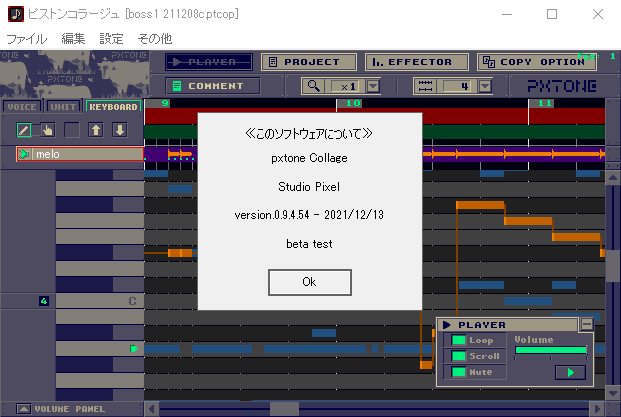Click the blank square tool button
Viewport: 621px width, 417px height.
click(72, 130)
